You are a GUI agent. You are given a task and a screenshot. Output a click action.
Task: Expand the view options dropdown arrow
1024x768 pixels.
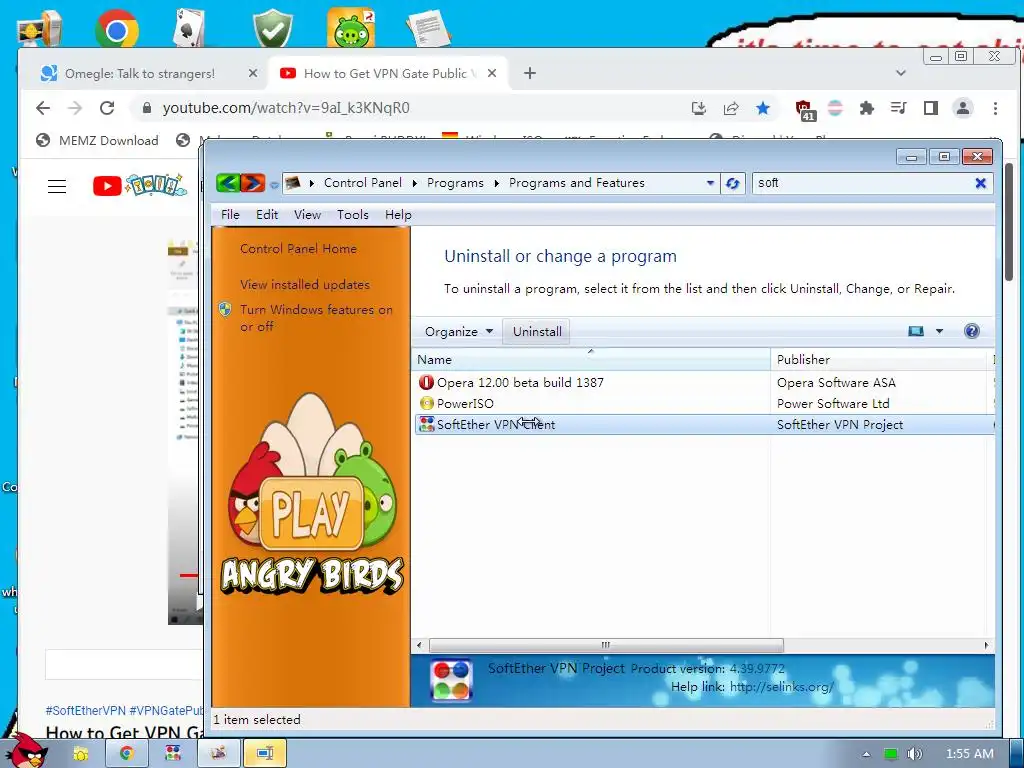939,331
